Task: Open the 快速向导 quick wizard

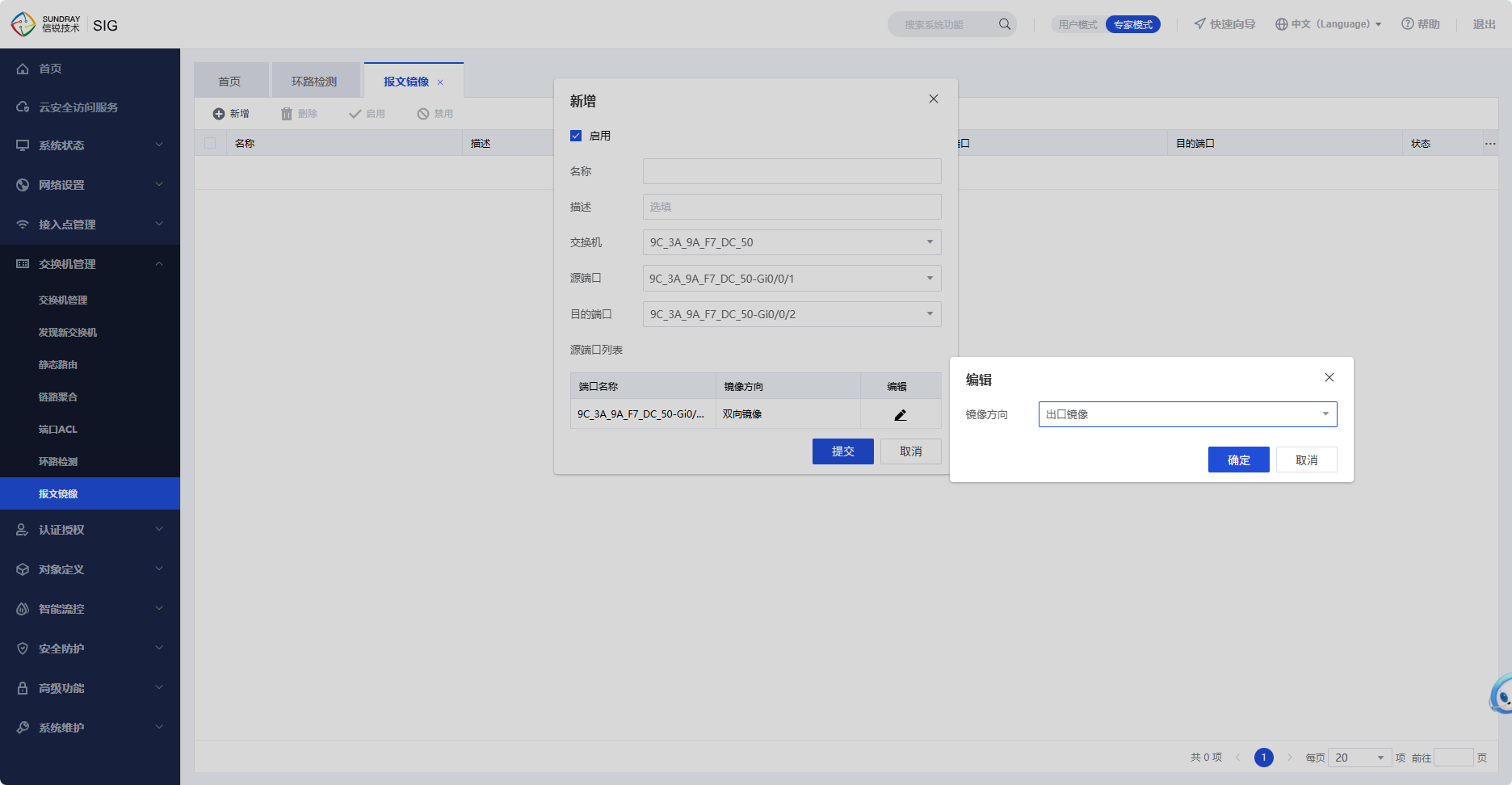Action: pyautogui.click(x=1224, y=24)
